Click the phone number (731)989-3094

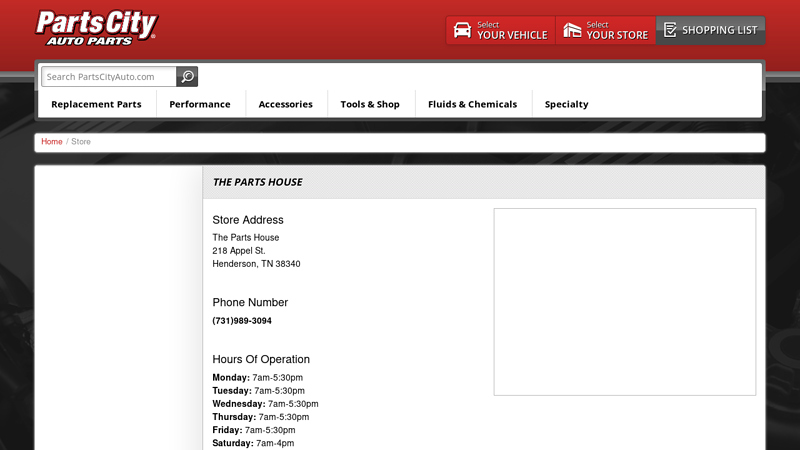click(x=242, y=321)
